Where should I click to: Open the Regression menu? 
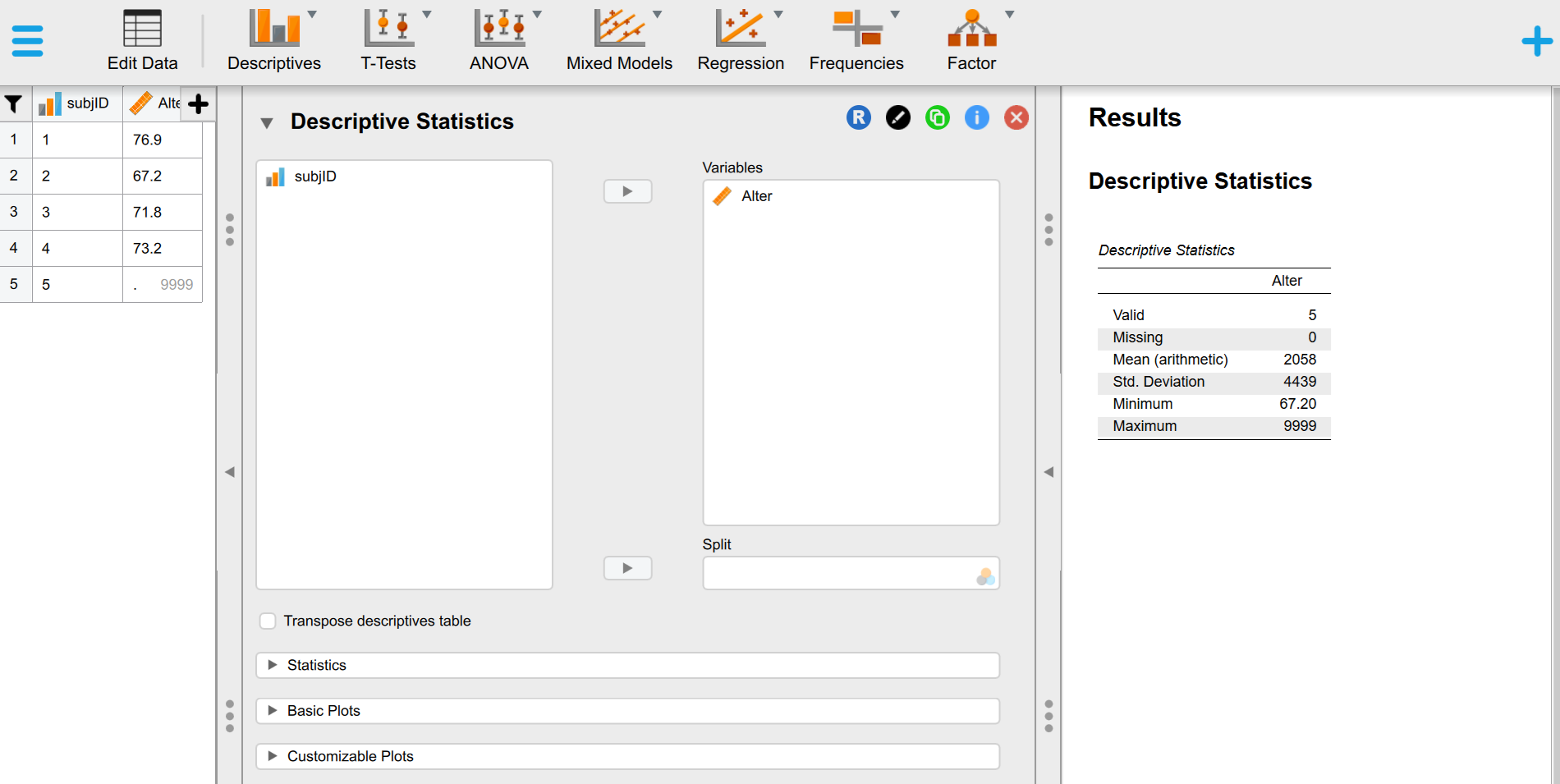click(x=741, y=41)
